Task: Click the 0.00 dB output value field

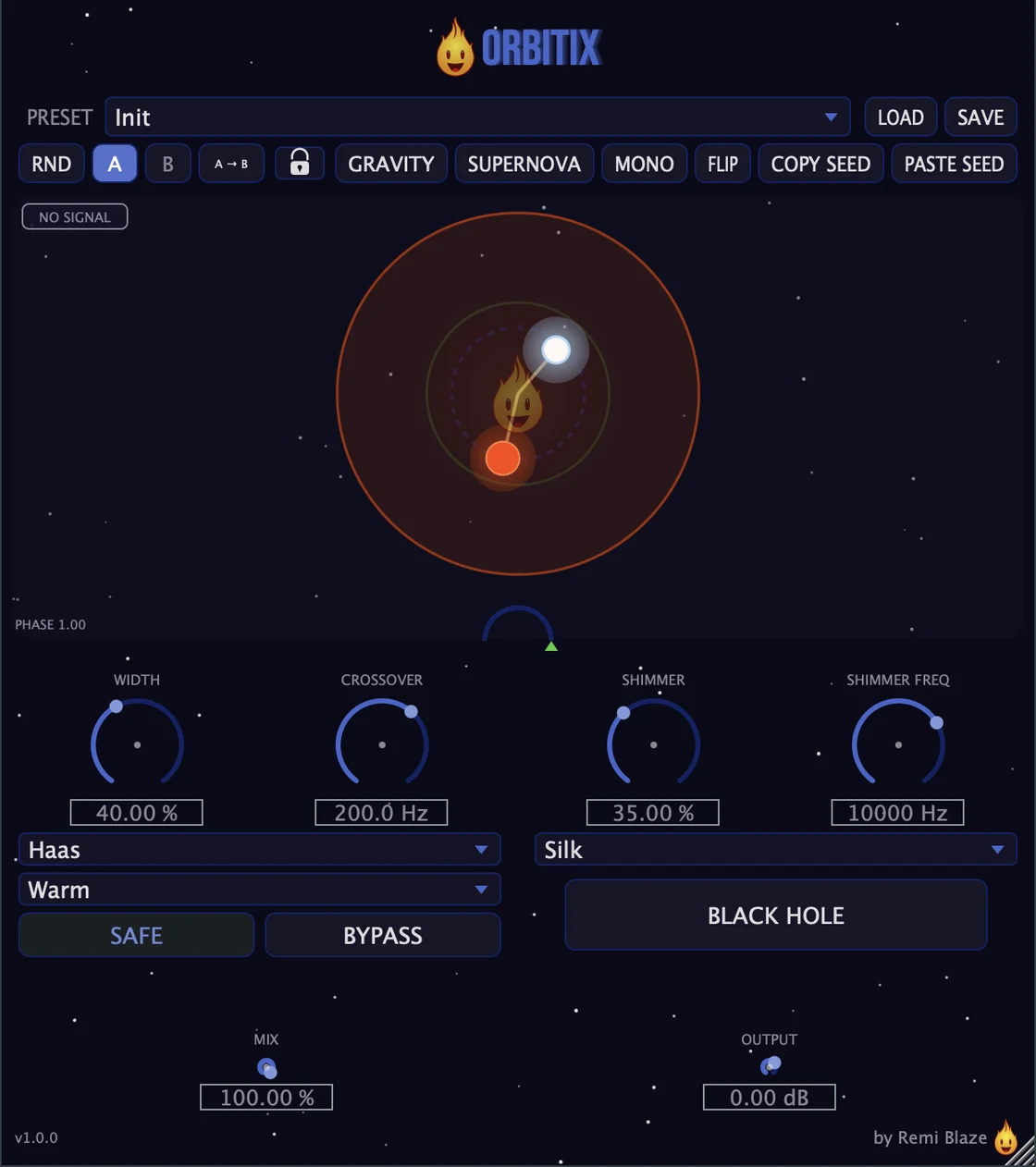Action: click(770, 1098)
